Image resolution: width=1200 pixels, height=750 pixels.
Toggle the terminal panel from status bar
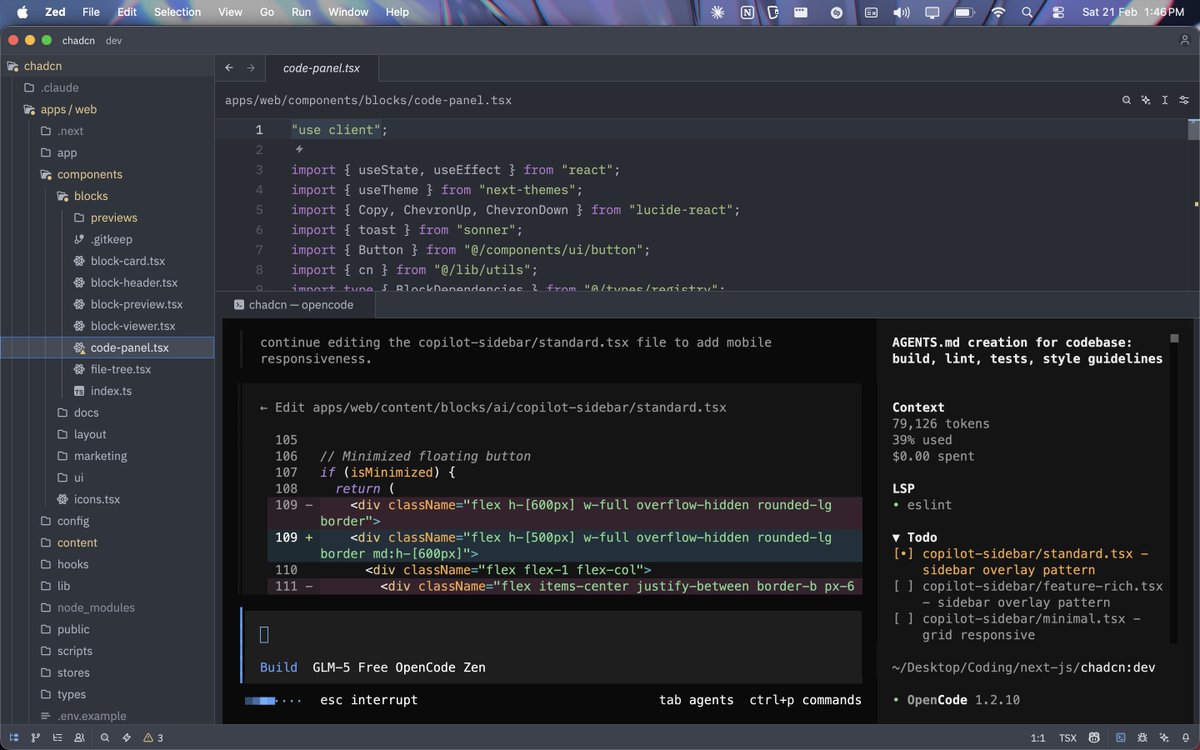pyautogui.click(x=1120, y=738)
